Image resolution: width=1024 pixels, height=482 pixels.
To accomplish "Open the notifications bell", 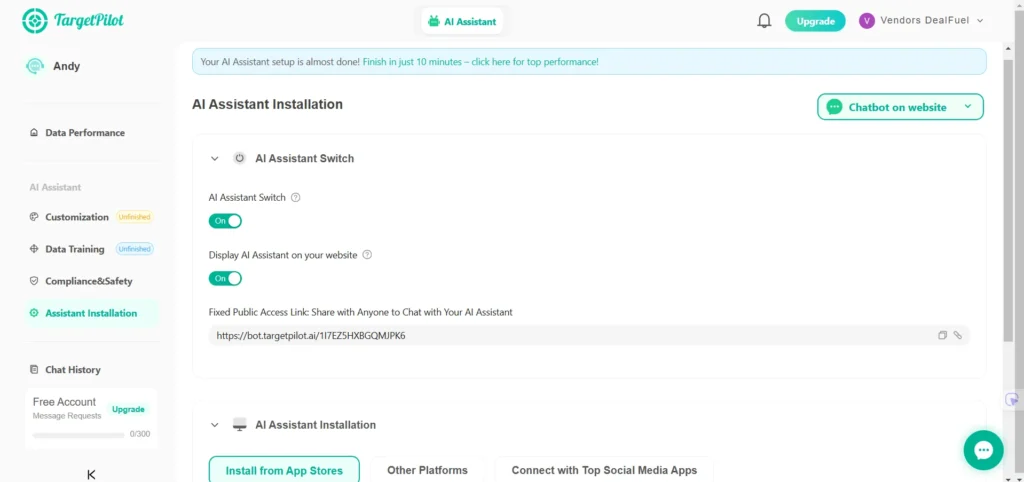I will [x=764, y=21].
